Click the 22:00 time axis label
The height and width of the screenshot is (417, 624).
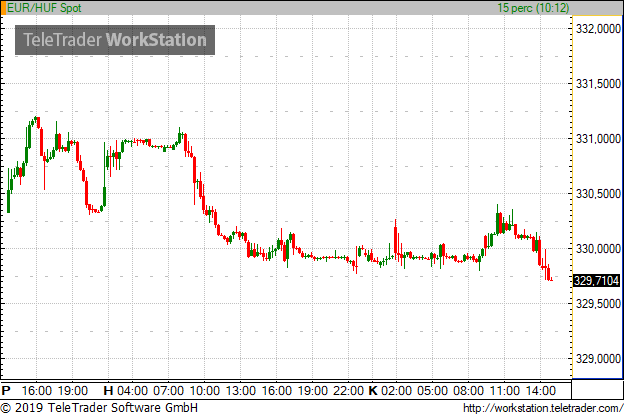coord(349,391)
